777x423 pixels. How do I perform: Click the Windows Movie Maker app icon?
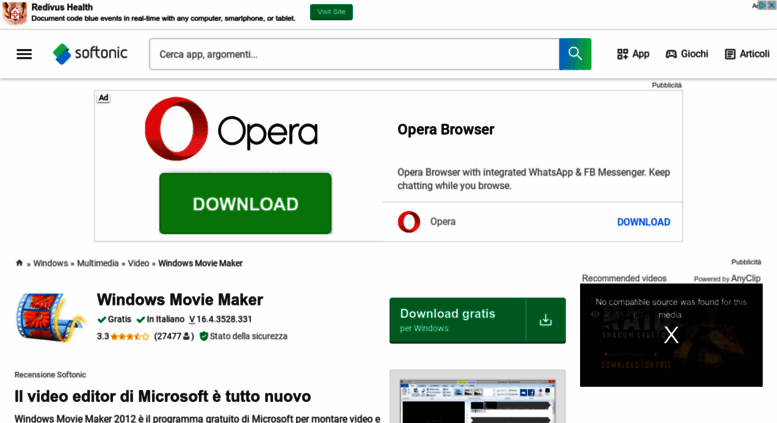pyautogui.click(x=50, y=317)
